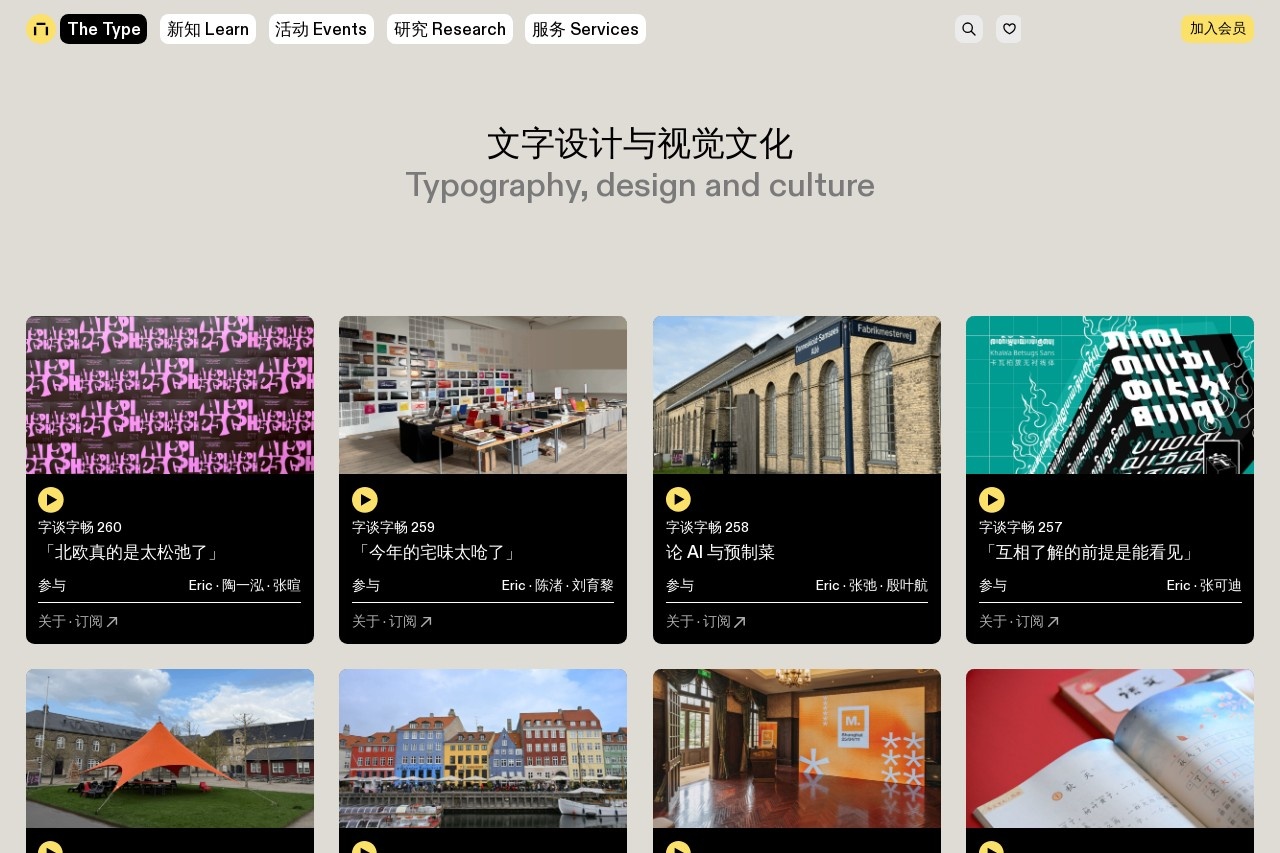Click 关于 link in episode 257 card
This screenshot has height=853, width=1280.
pos(993,622)
